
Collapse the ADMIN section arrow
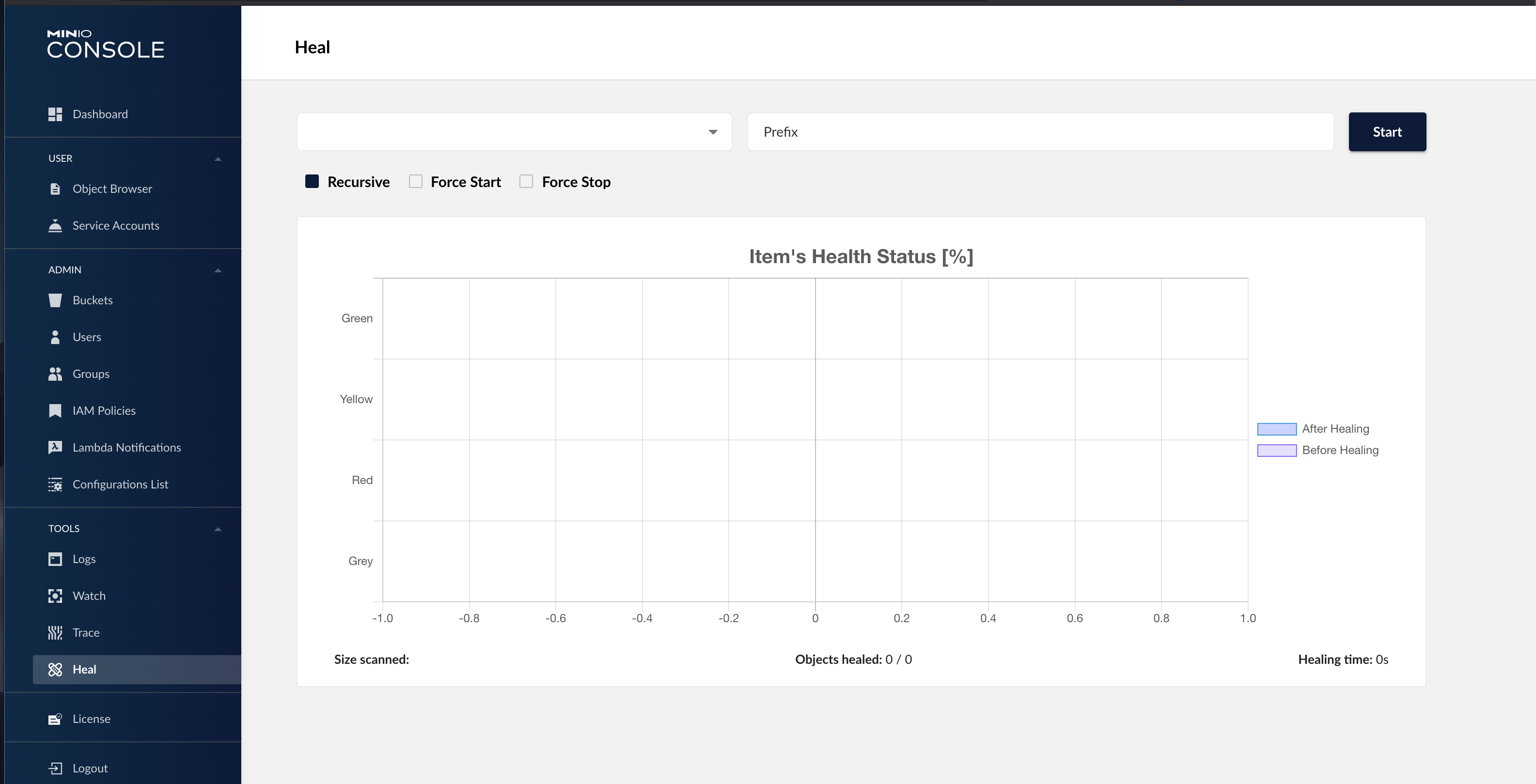click(218, 270)
